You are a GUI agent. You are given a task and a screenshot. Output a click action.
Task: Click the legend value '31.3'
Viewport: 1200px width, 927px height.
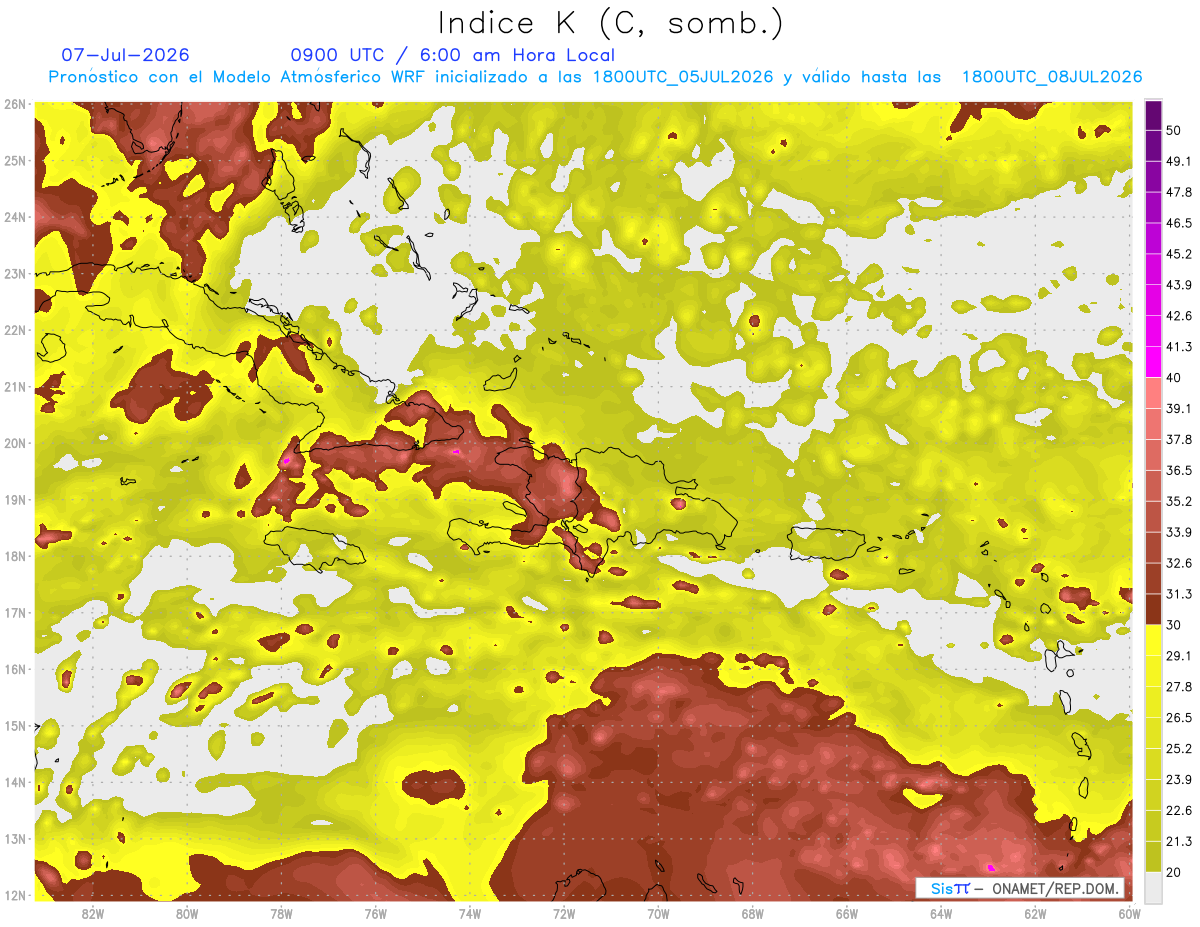coord(1179,594)
